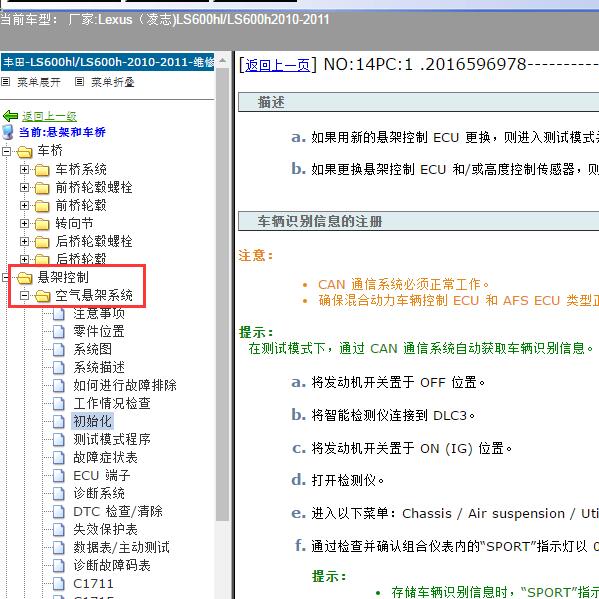The image size is (599, 599).
Task: Open the C1711 trouble code document
Action: click(x=93, y=583)
